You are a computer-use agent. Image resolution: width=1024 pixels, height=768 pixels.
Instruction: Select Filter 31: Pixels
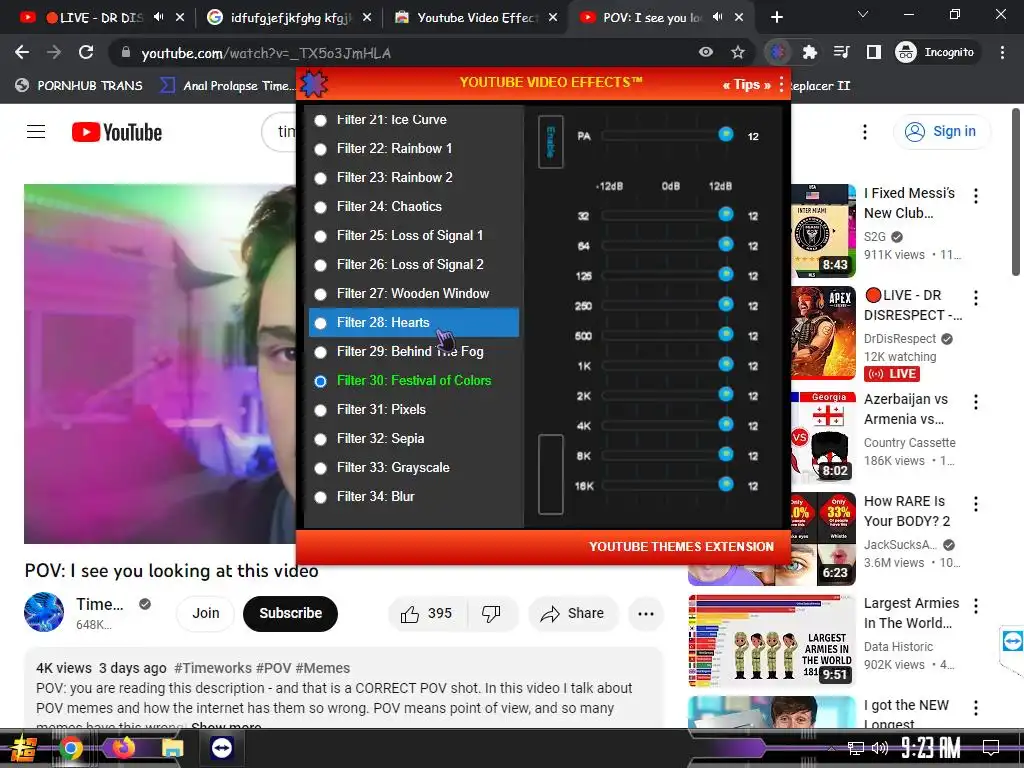414,409
